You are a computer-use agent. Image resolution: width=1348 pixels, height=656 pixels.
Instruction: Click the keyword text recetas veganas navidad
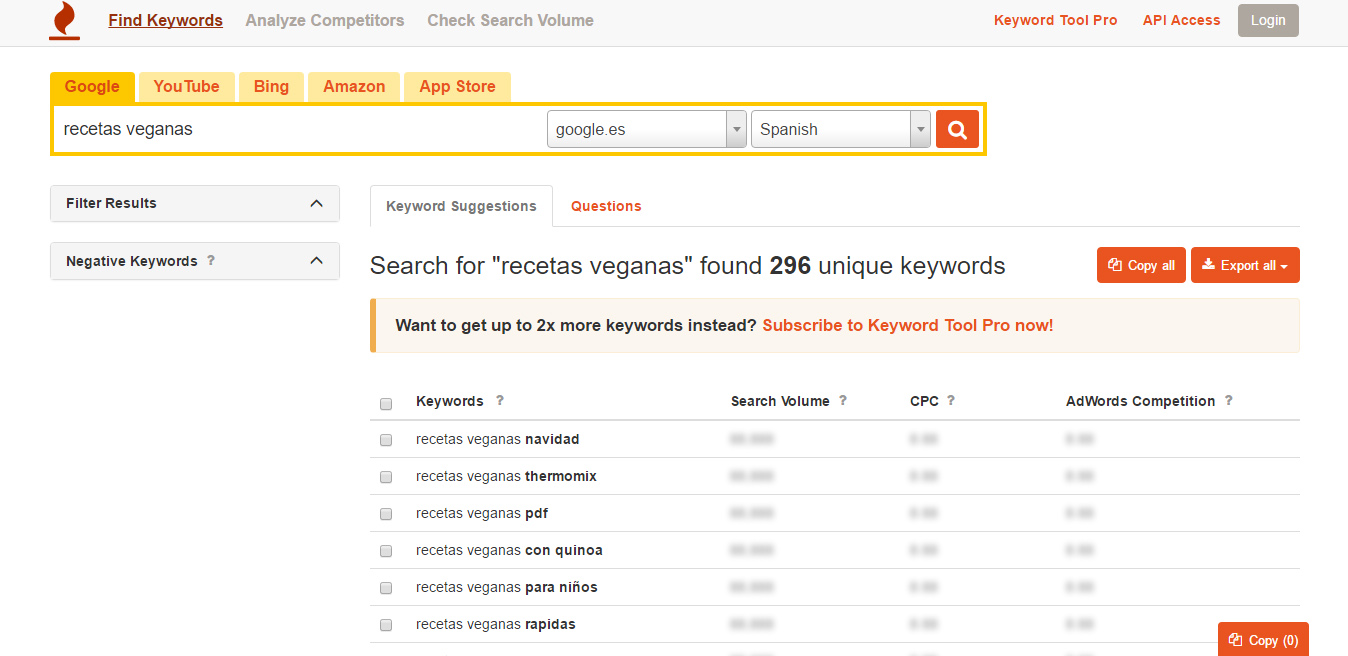(498, 439)
